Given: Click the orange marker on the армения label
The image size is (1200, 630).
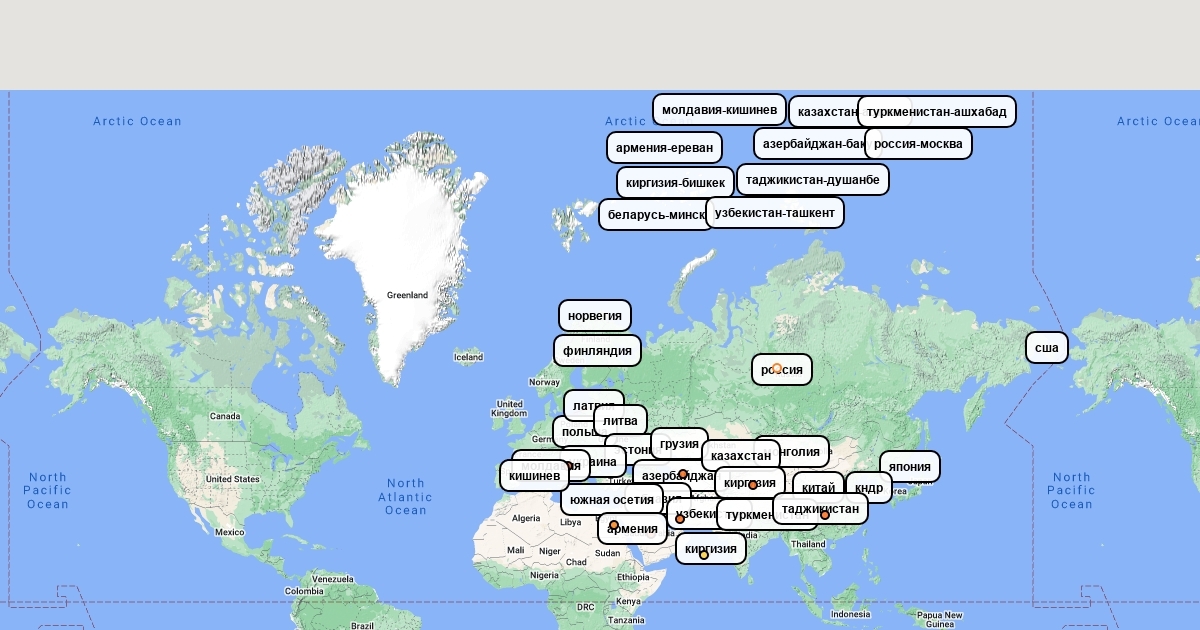Looking at the screenshot, I should pos(614,525).
